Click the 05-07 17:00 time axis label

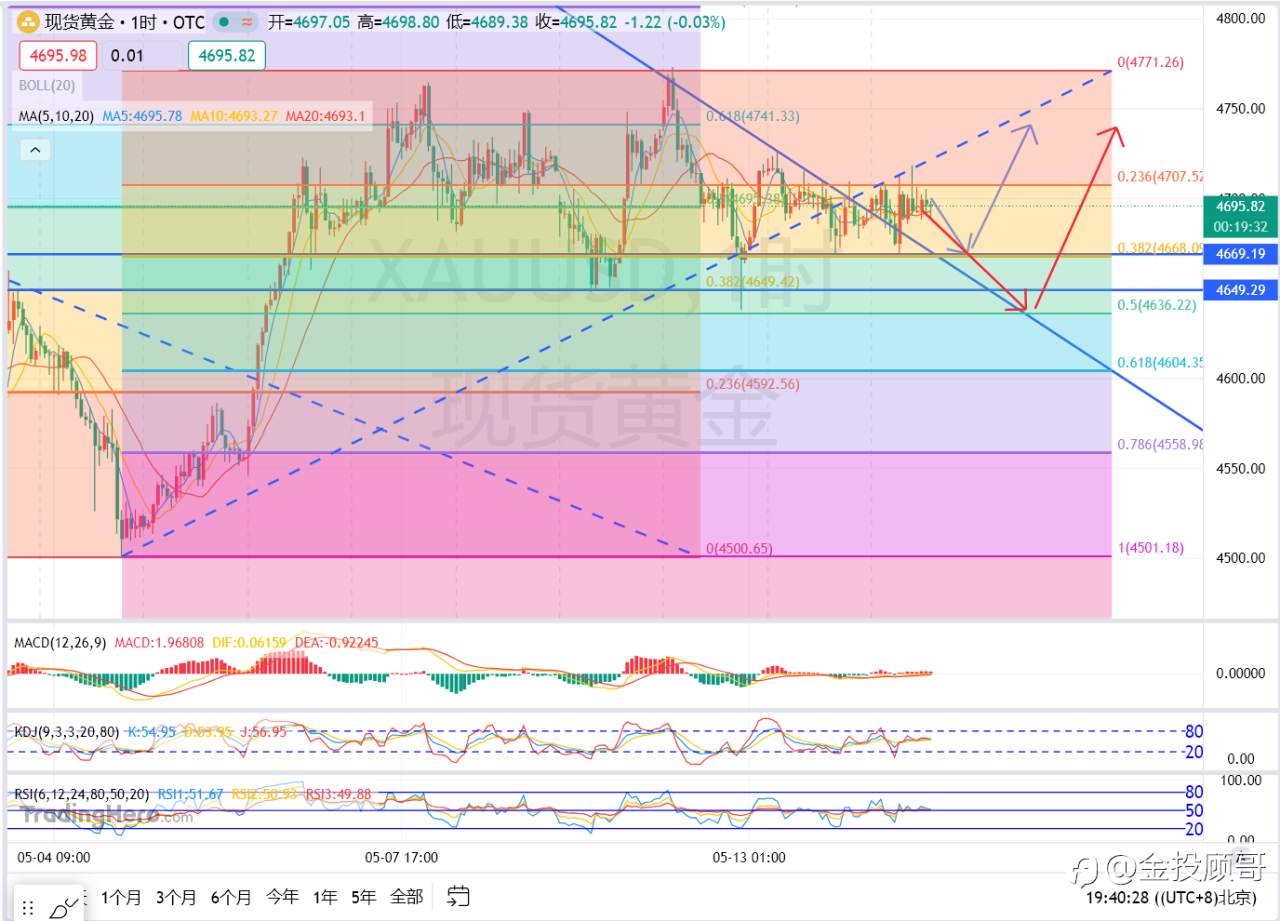[401, 857]
